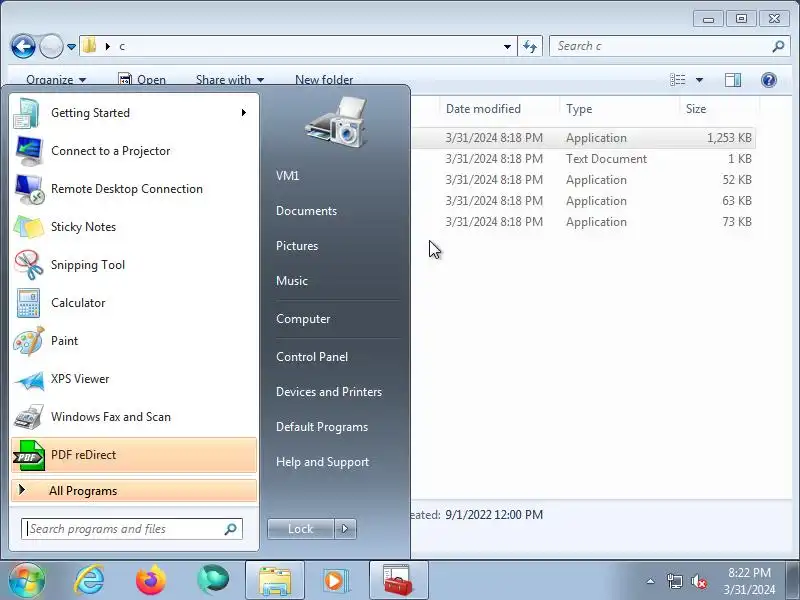Open the red toolbox taskbar app
The height and width of the screenshot is (600, 800).
[398, 581]
